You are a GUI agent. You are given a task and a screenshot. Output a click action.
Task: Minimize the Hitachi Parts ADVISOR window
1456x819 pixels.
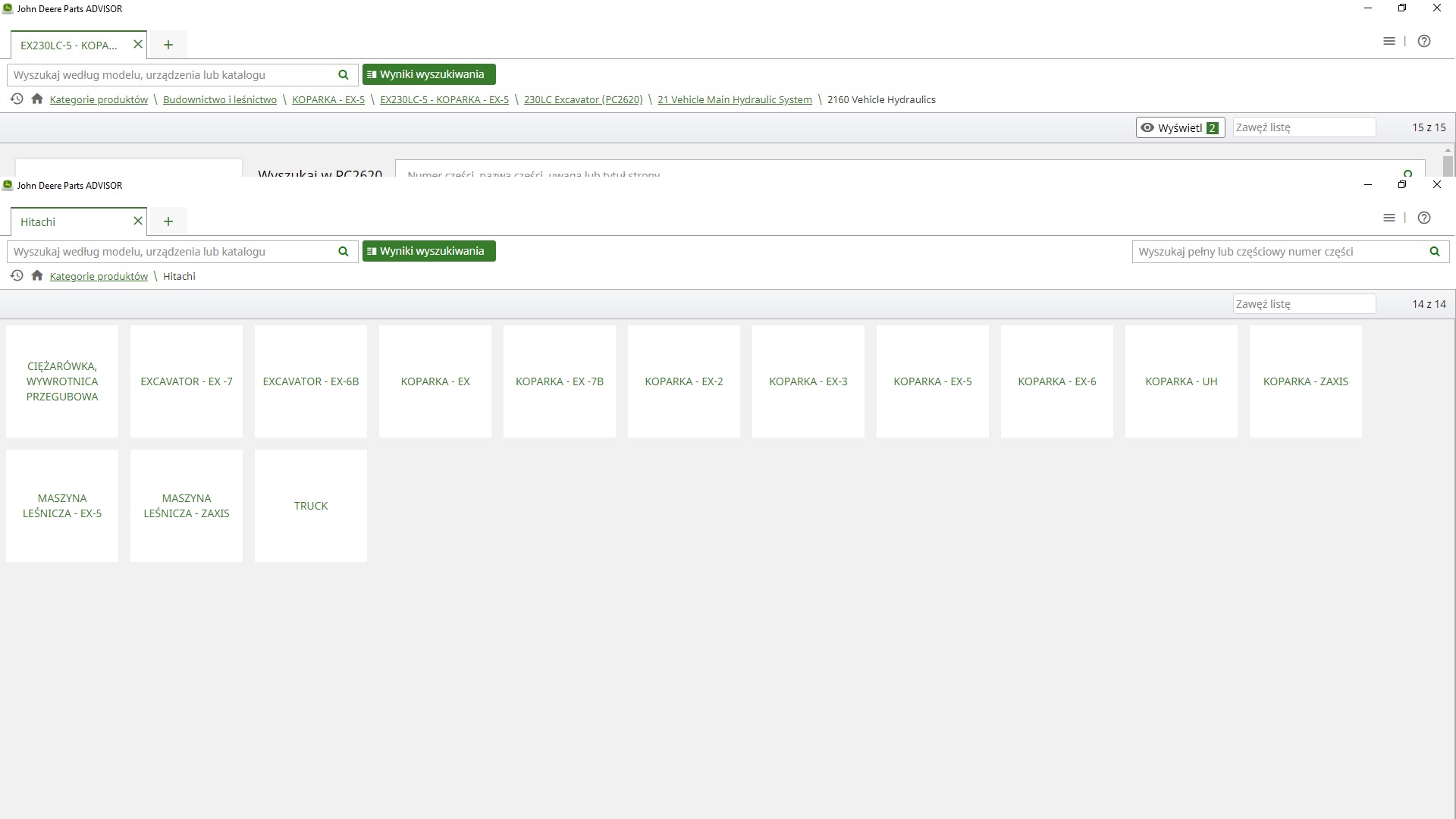(x=1368, y=184)
